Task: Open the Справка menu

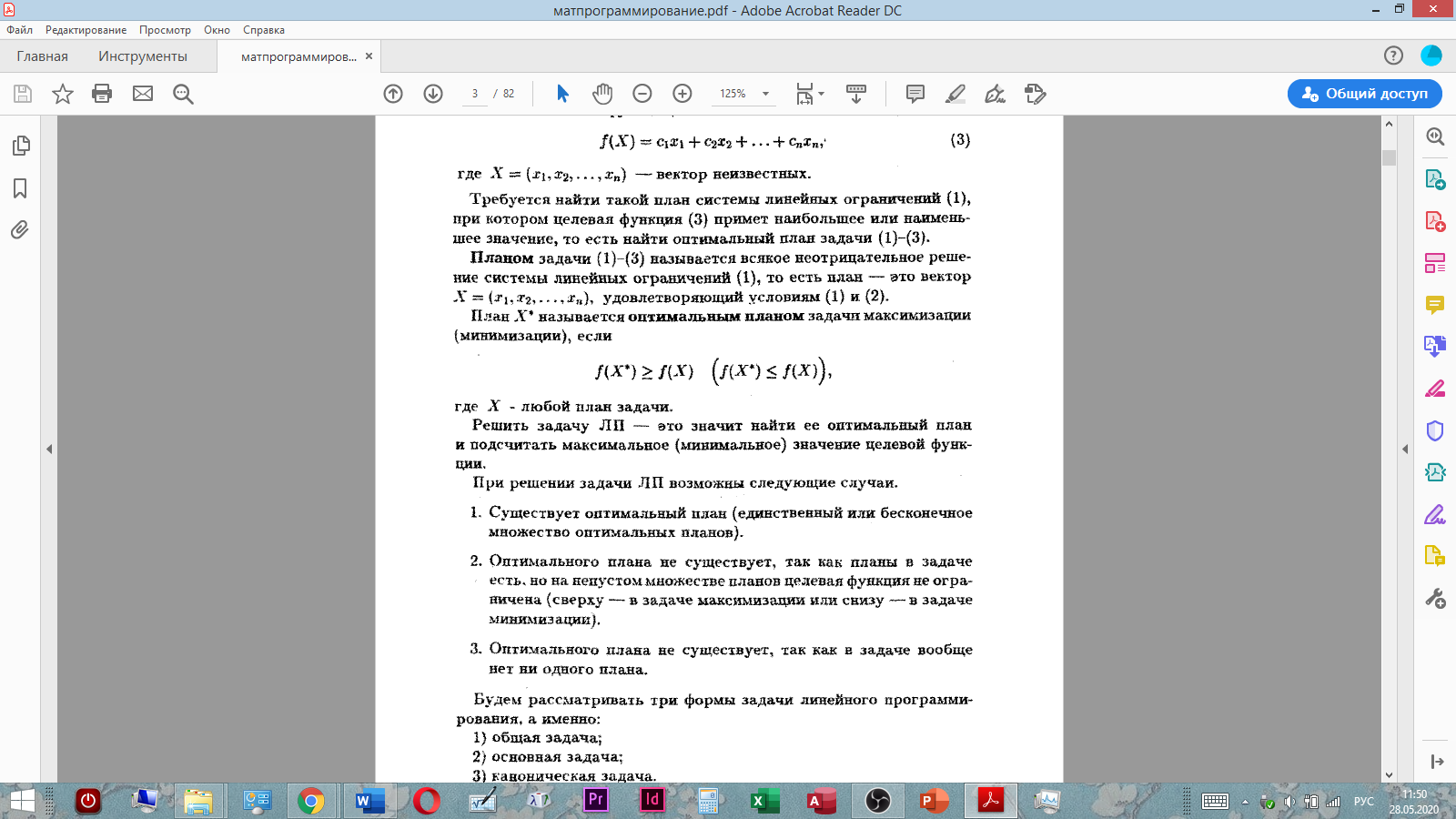Action: pos(264,30)
